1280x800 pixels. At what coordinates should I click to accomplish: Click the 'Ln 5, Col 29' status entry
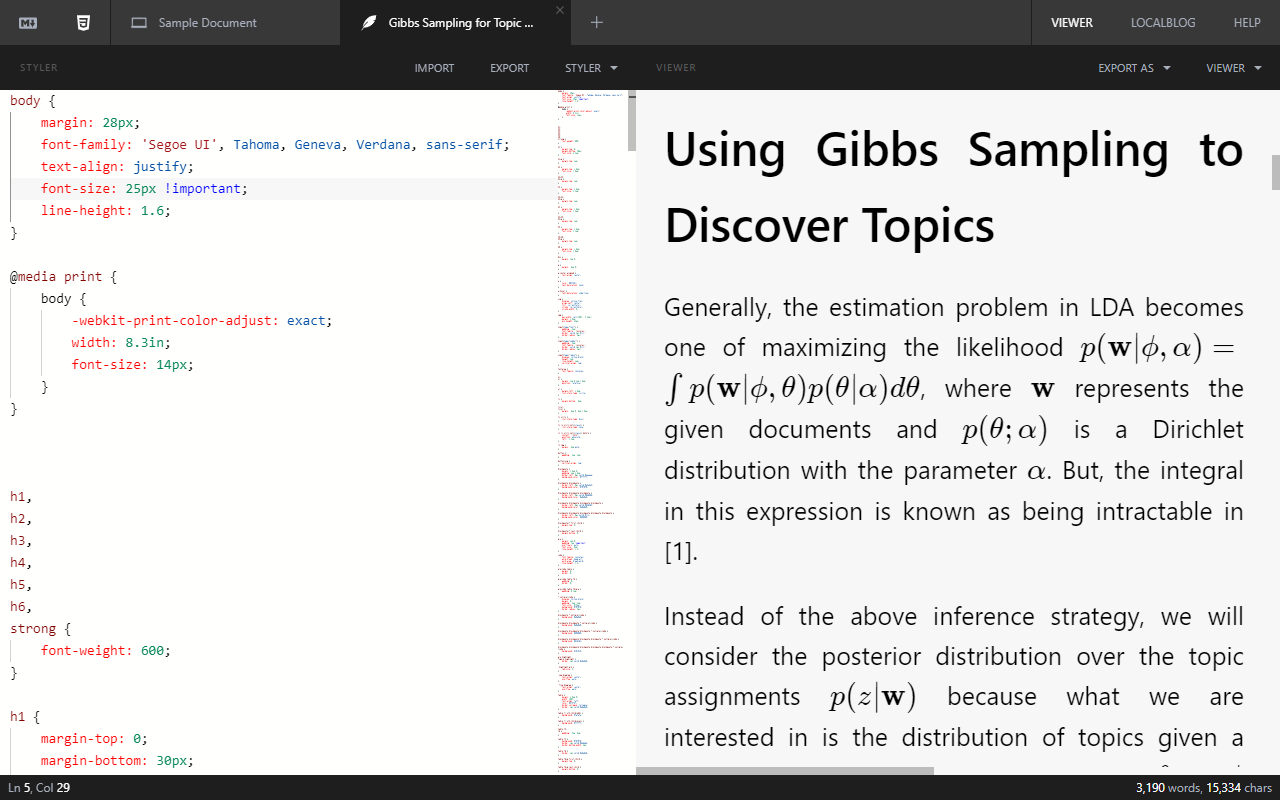pyautogui.click(x=39, y=788)
